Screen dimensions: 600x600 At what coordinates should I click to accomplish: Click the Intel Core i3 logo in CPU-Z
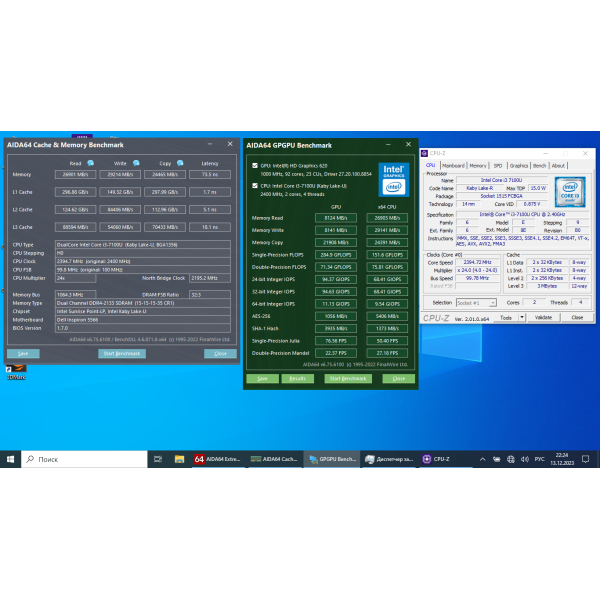pos(570,192)
